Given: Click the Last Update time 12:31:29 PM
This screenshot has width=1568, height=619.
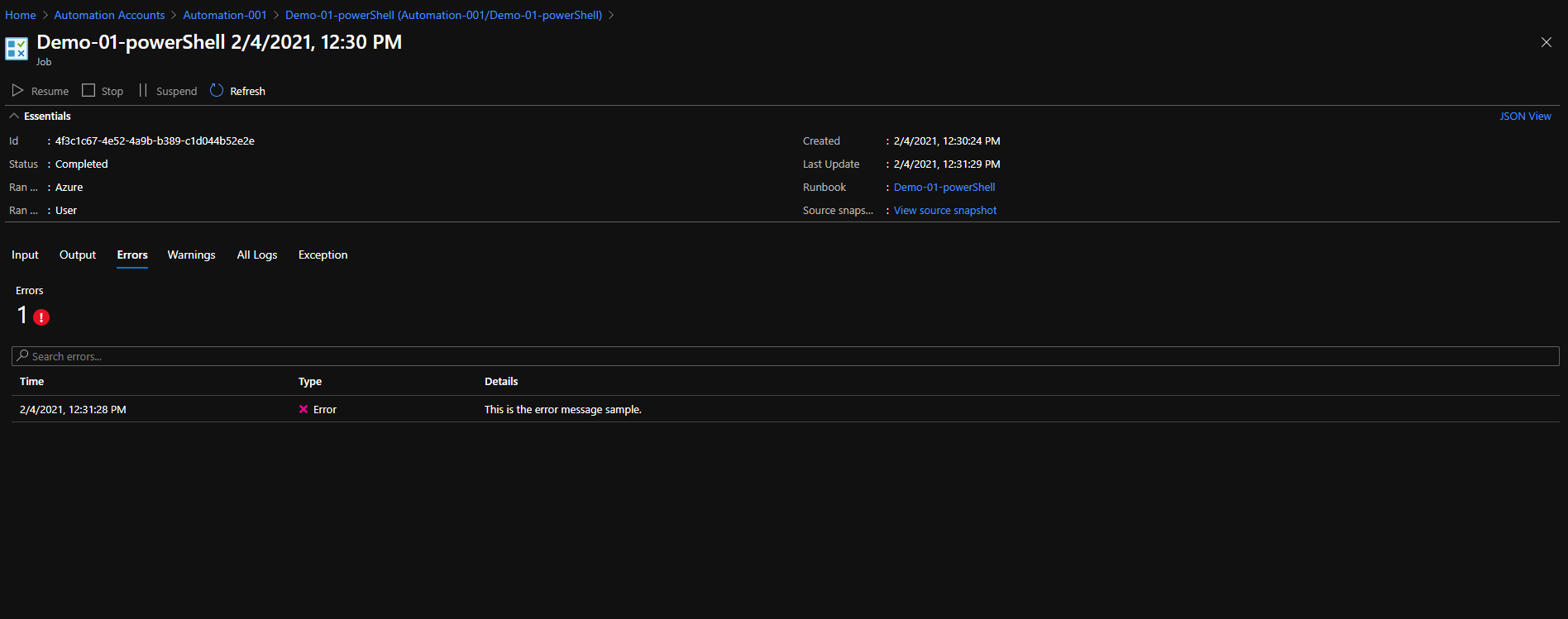Looking at the screenshot, I should coord(947,164).
